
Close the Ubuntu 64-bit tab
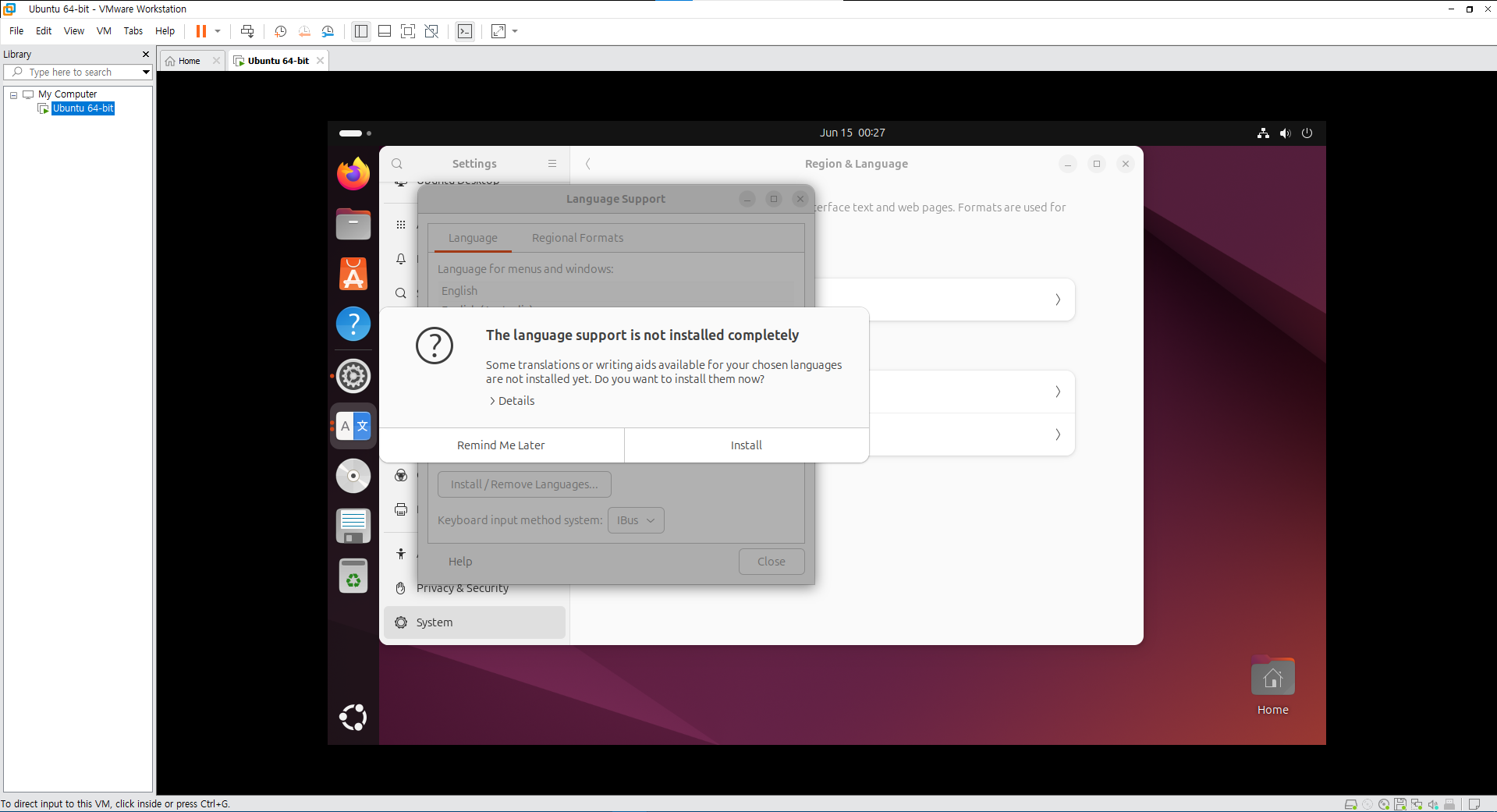click(320, 61)
